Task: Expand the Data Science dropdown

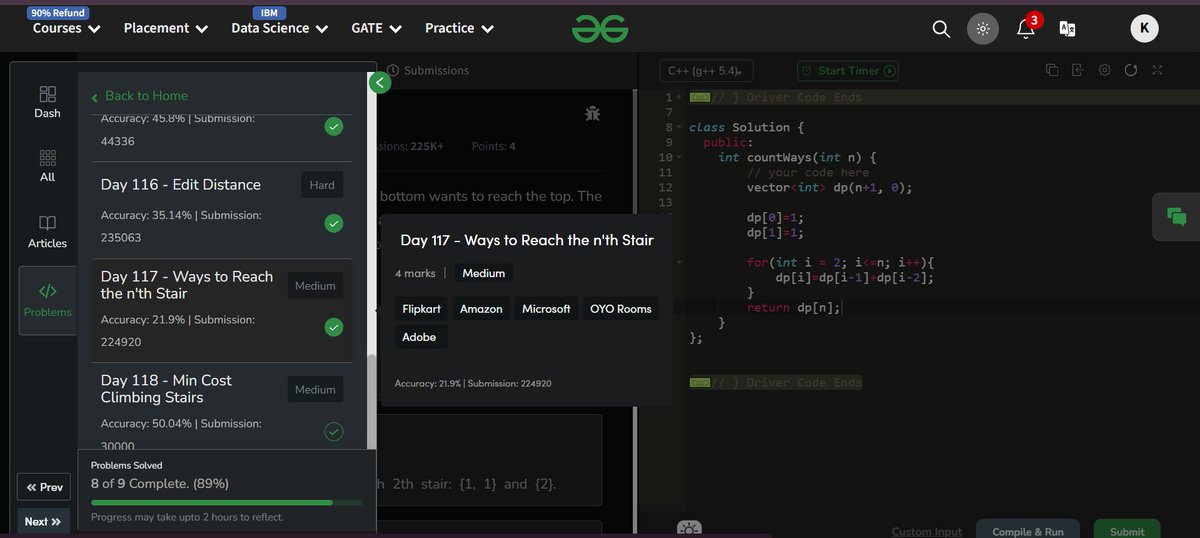Action: 279,28
